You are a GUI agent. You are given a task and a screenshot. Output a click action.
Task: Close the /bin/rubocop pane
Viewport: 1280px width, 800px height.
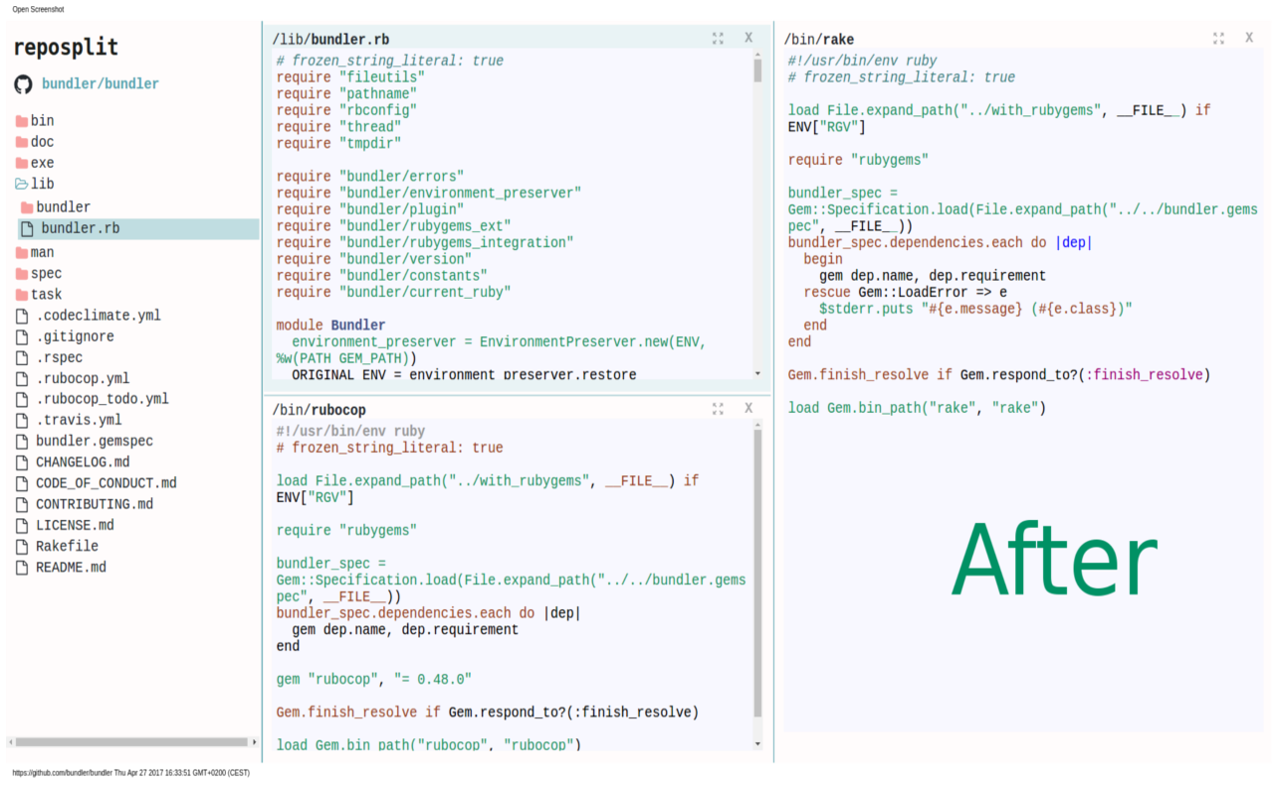748,409
